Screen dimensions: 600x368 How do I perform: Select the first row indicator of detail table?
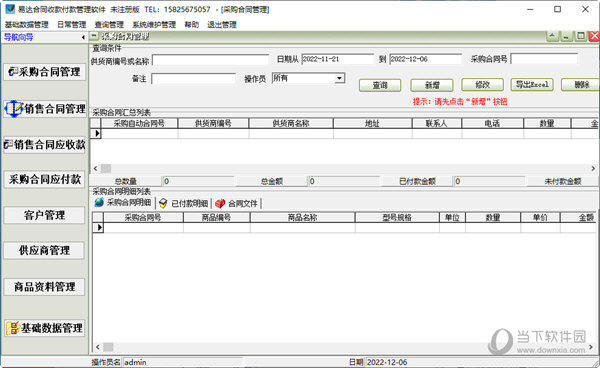click(x=98, y=228)
